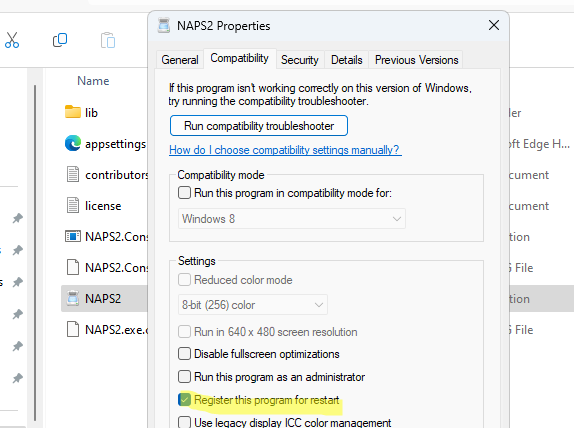The height and width of the screenshot is (428, 574).
Task: Open How do I choose compatibility settings manually link
Action: 285,150
